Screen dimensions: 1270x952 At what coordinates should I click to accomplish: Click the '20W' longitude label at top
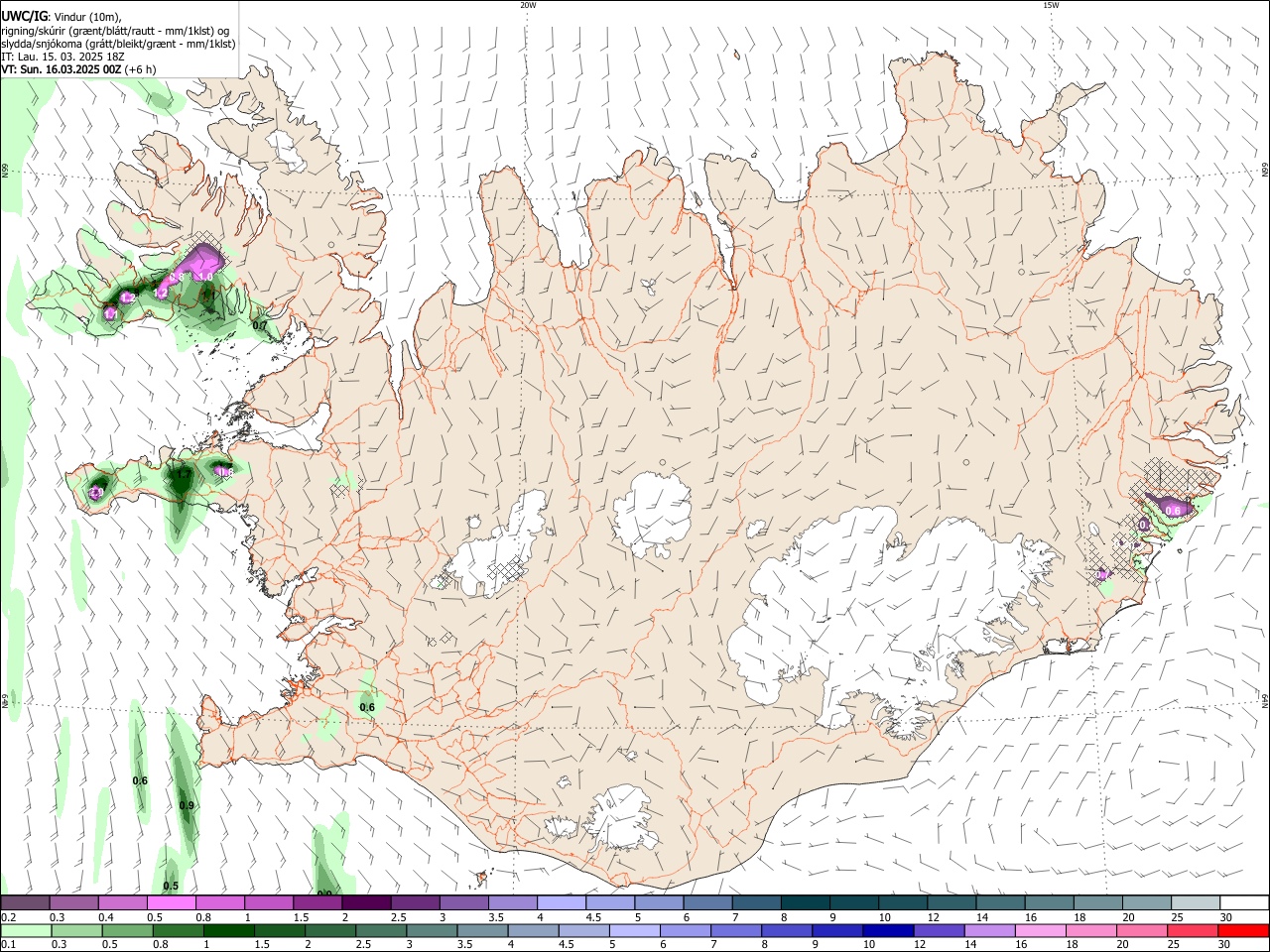(528, 5)
